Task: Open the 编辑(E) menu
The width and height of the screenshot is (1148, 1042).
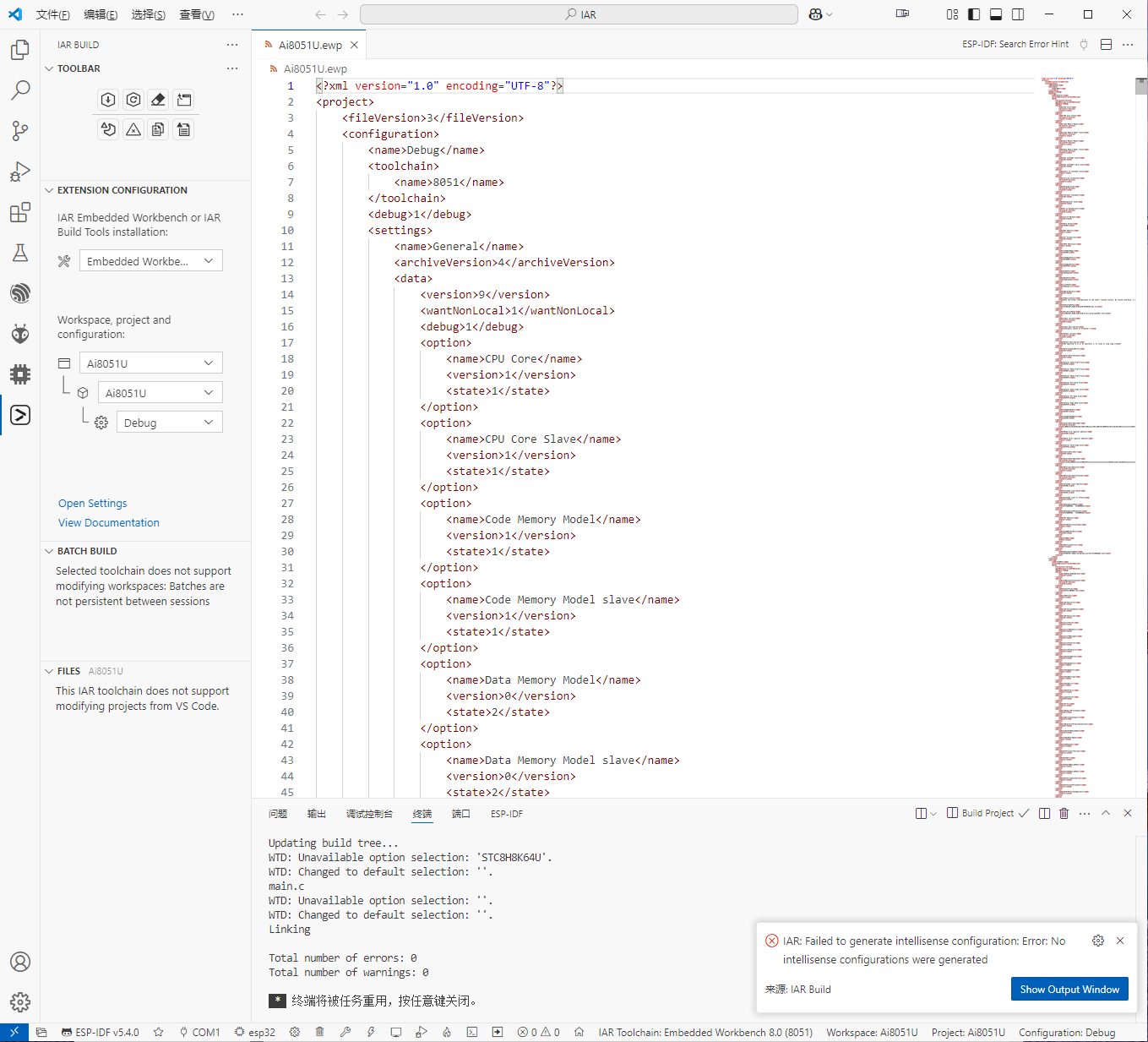Action: pyautogui.click(x=101, y=14)
